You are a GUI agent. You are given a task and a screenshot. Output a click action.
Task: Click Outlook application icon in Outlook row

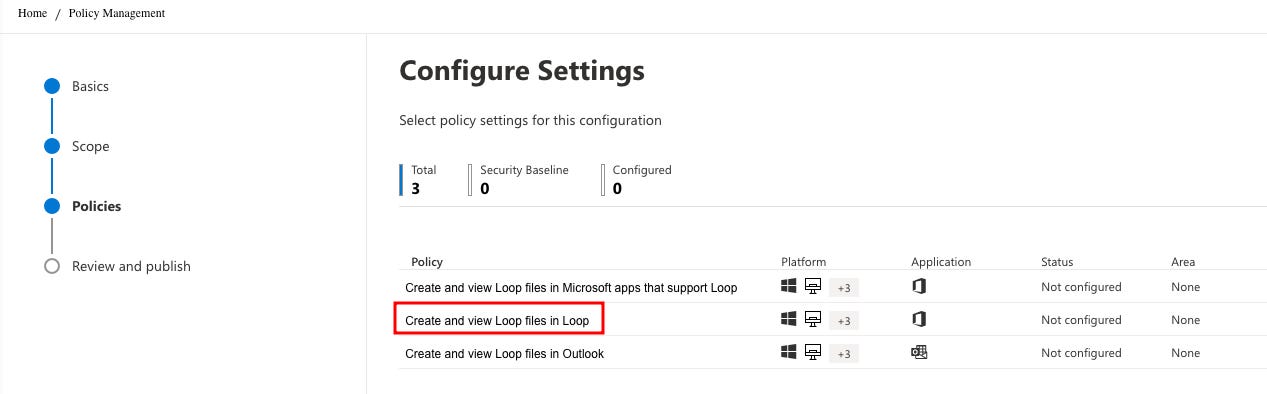click(919, 352)
